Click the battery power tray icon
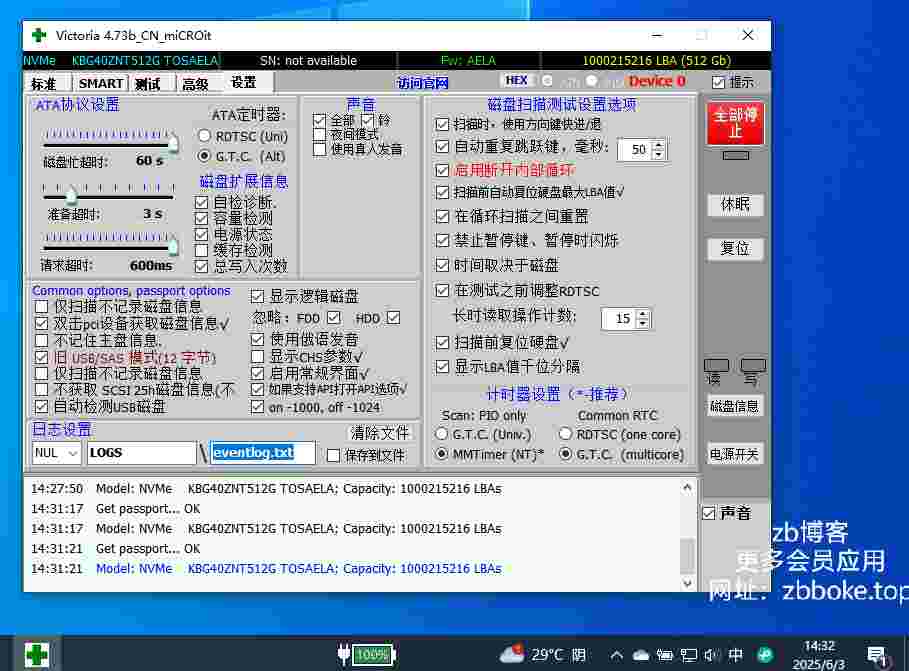The width and height of the screenshot is (909, 671). click(x=664, y=655)
